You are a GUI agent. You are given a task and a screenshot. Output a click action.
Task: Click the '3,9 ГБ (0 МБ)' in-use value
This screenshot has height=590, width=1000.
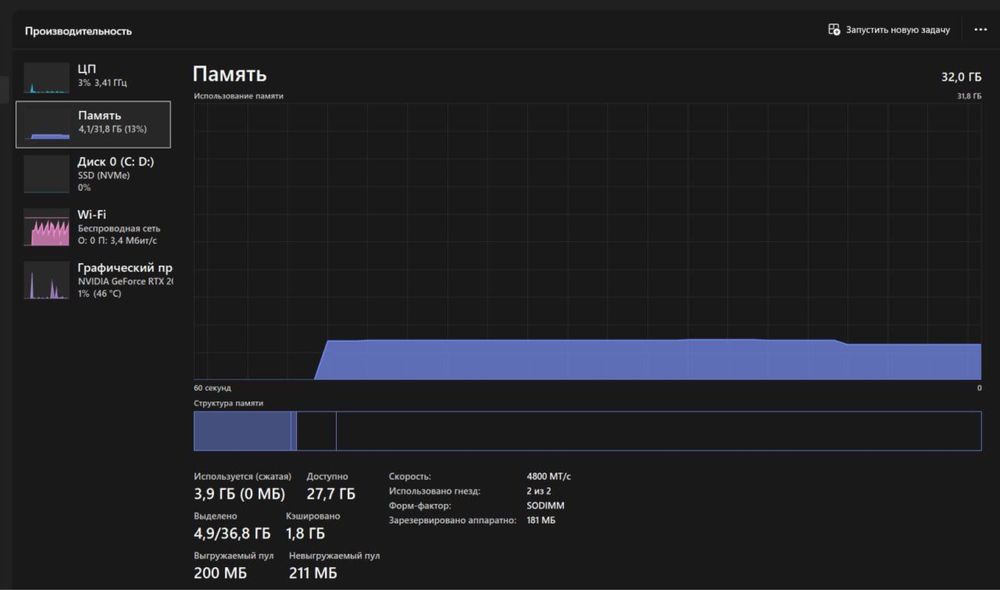point(239,494)
